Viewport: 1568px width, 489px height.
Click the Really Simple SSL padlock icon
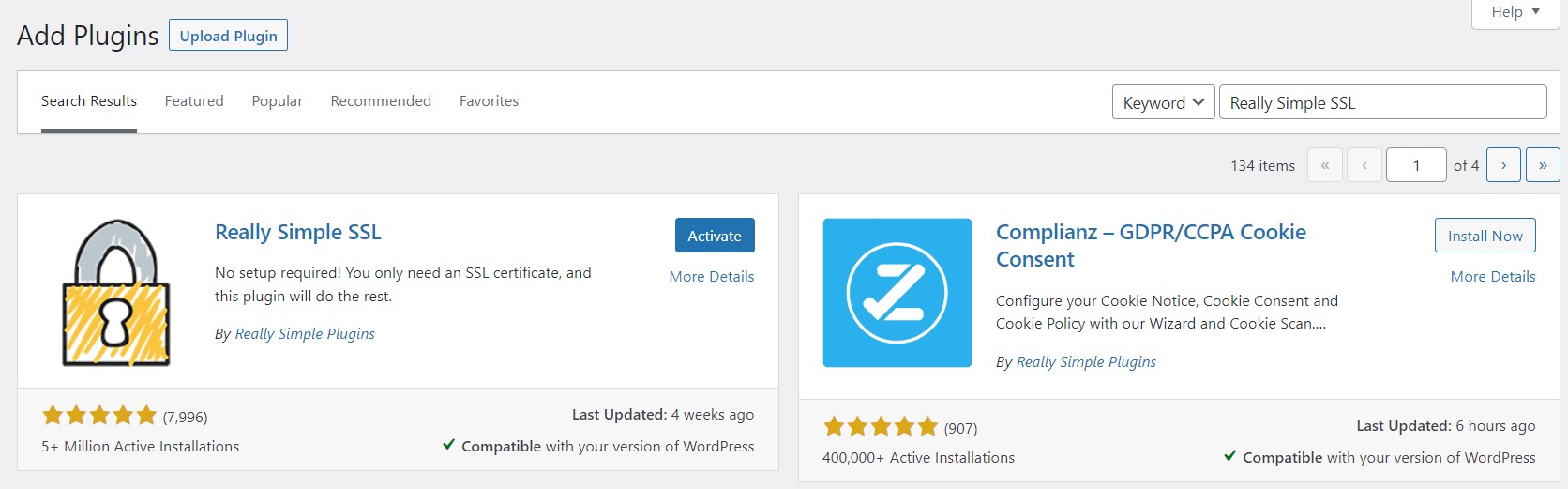[116, 293]
